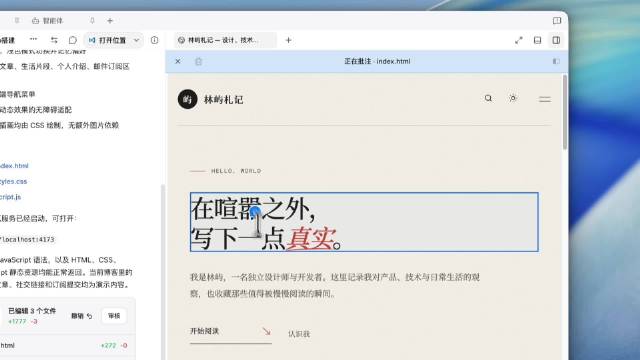Click the 林屿札记 round logo avatar
The width and height of the screenshot is (640, 360).
pos(187,99)
